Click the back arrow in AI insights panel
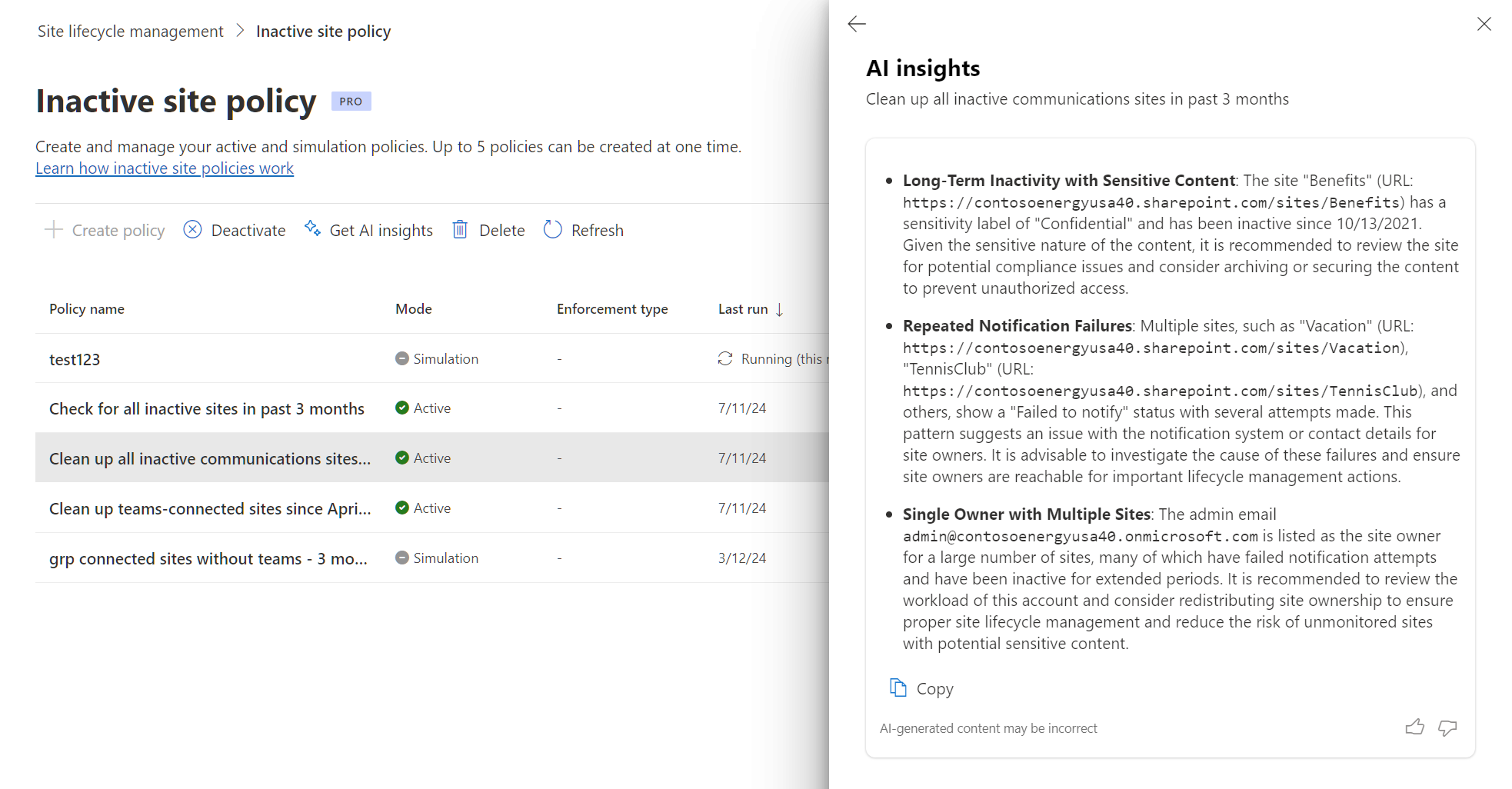 (857, 24)
